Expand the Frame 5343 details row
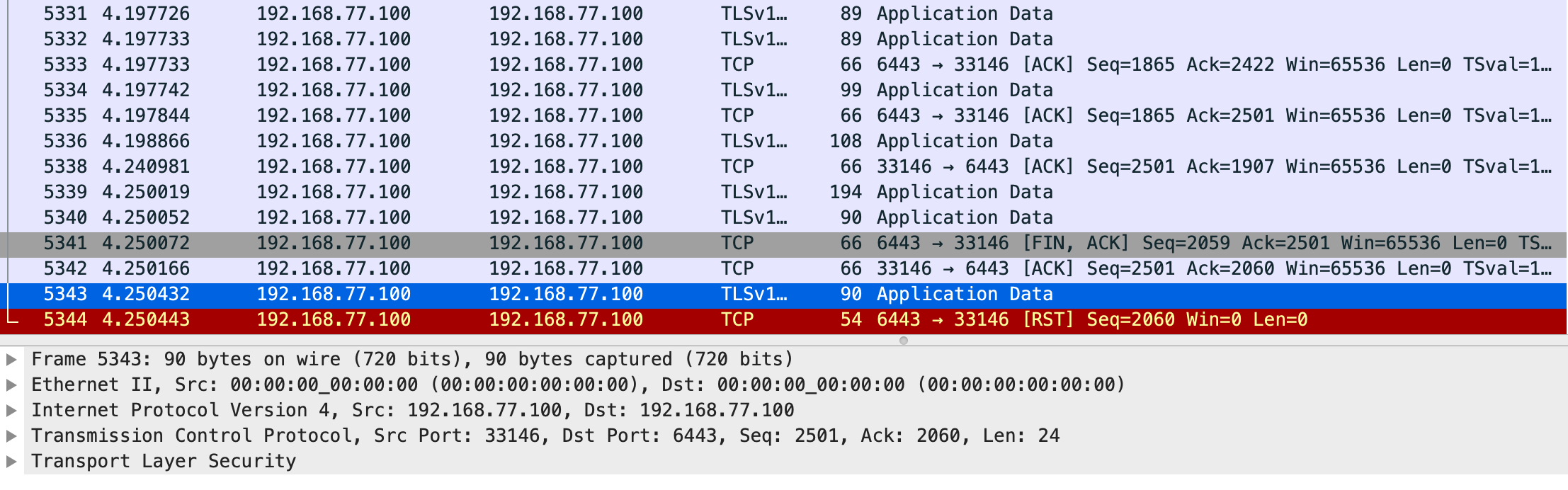This screenshot has height=490, width=1568. (11, 359)
